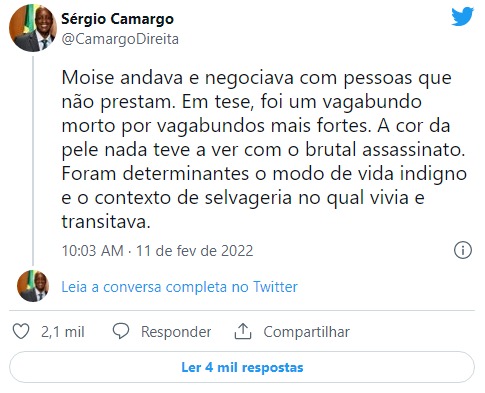
Task: Click 'brutal assassinato' in the tweet text
Action: 385,150
